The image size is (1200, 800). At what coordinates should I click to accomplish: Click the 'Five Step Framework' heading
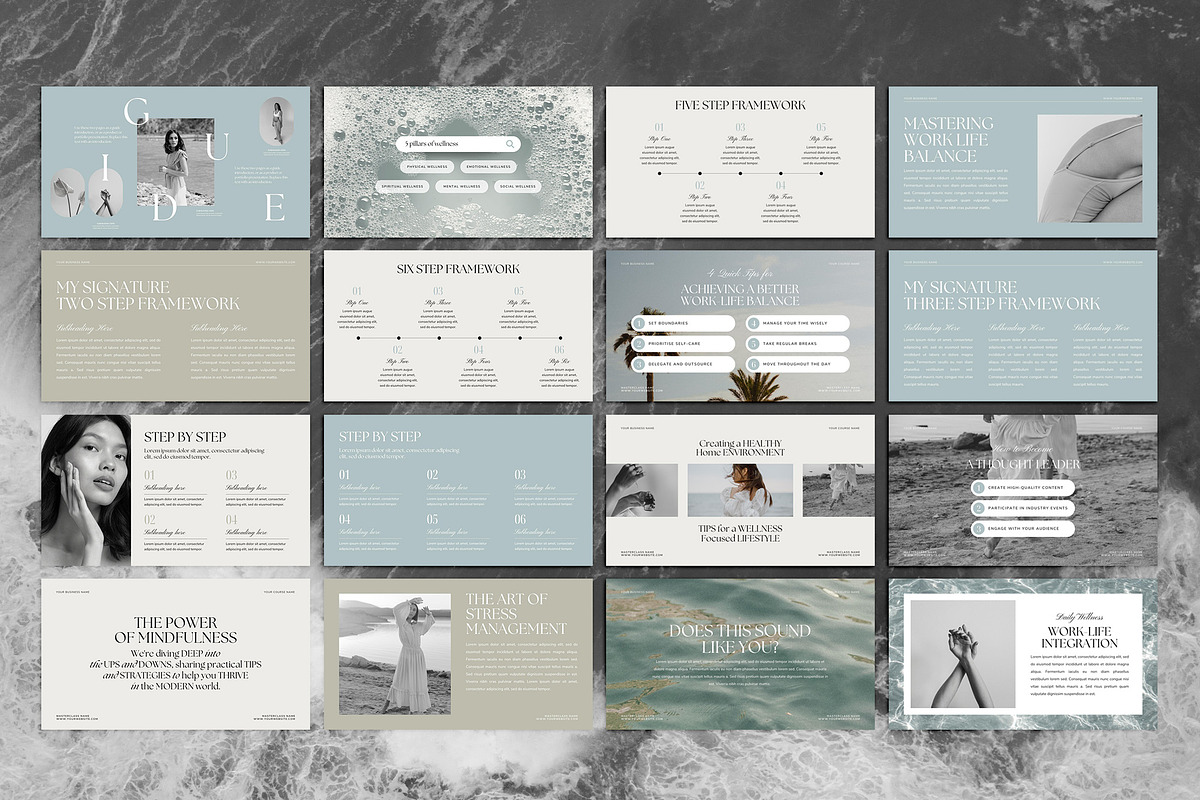[x=740, y=105]
